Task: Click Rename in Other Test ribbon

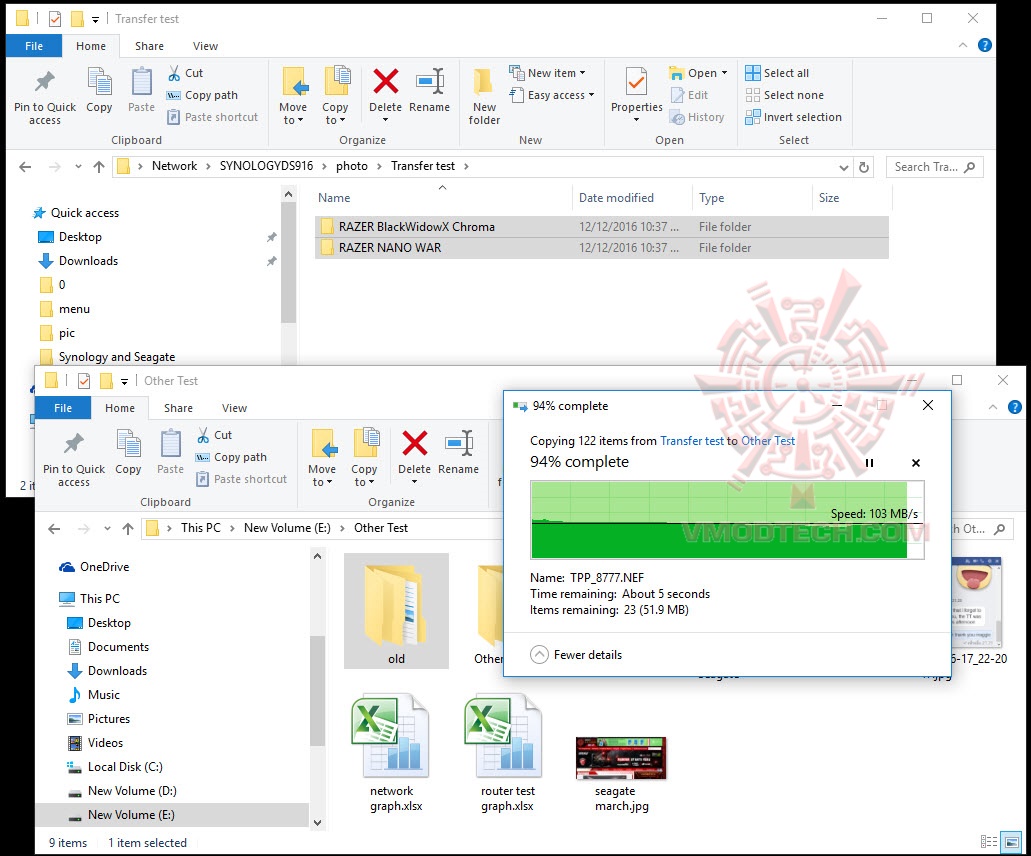Action: coord(458,452)
